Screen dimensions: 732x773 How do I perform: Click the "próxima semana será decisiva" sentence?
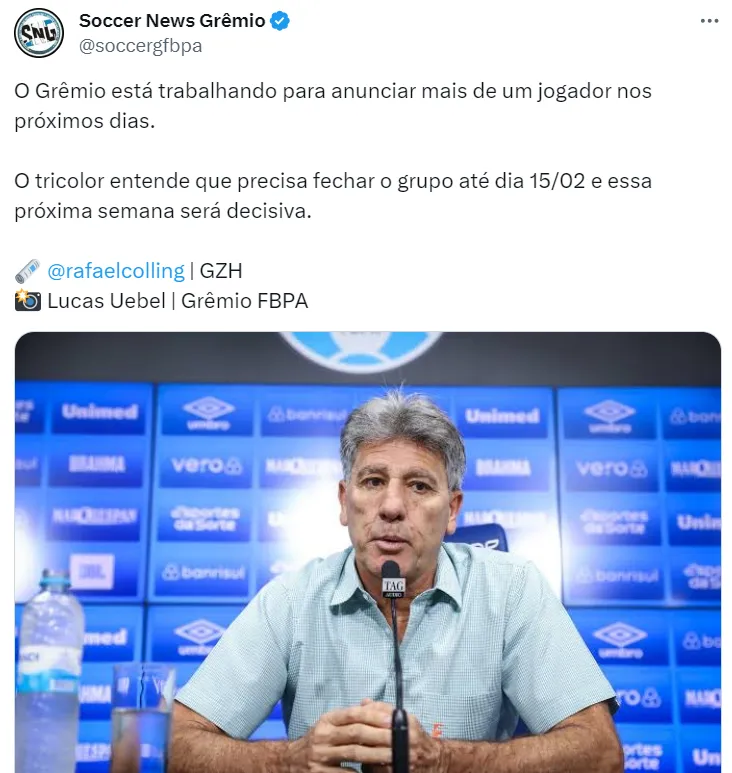pyautogui.click(x=163, y=211)
